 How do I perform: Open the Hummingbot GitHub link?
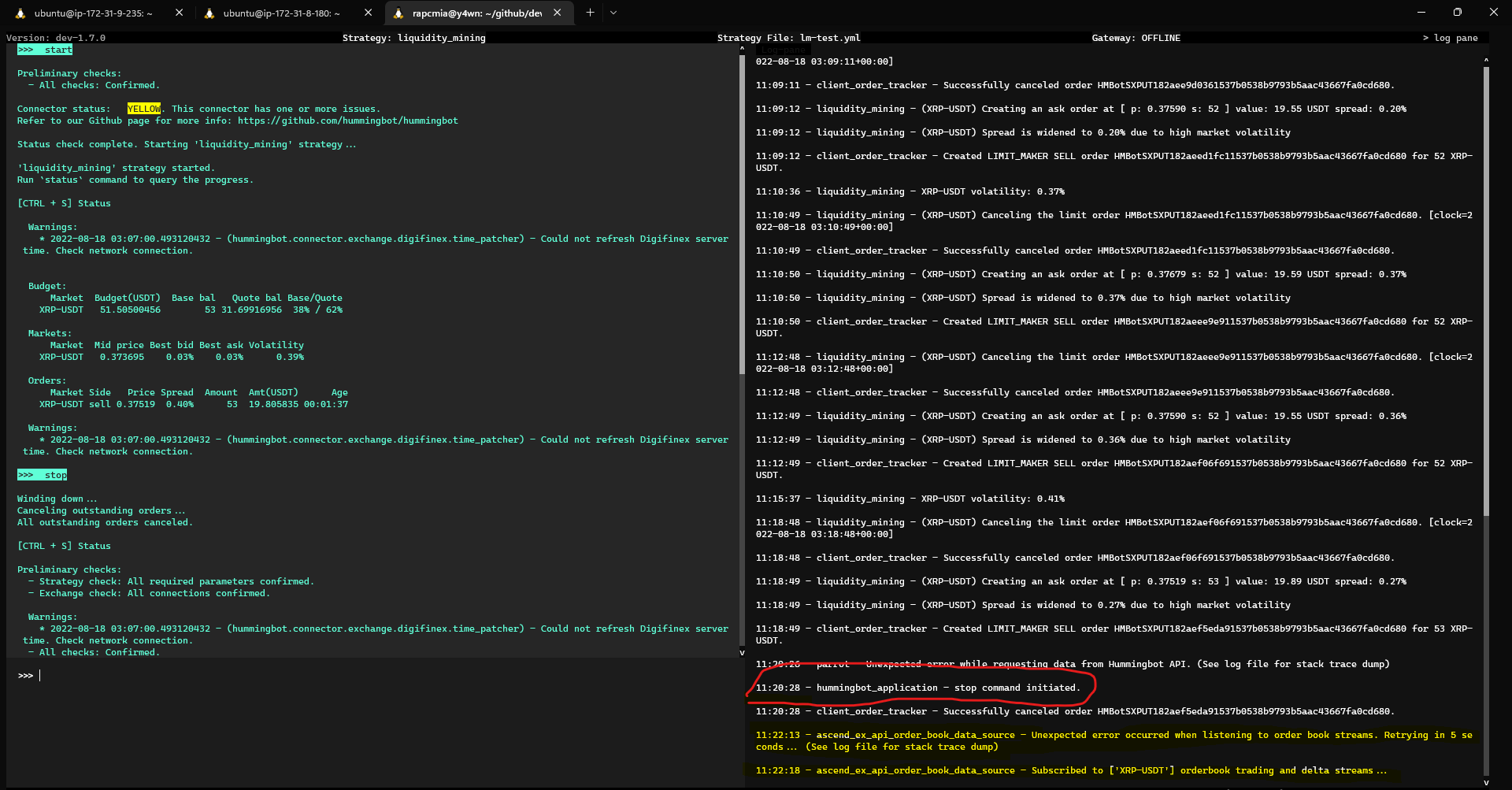click(347, 121)
